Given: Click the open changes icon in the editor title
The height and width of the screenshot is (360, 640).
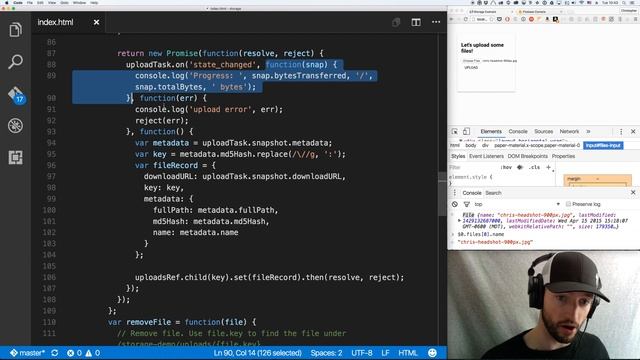Looking at the screenshot, I should [396, 22].
